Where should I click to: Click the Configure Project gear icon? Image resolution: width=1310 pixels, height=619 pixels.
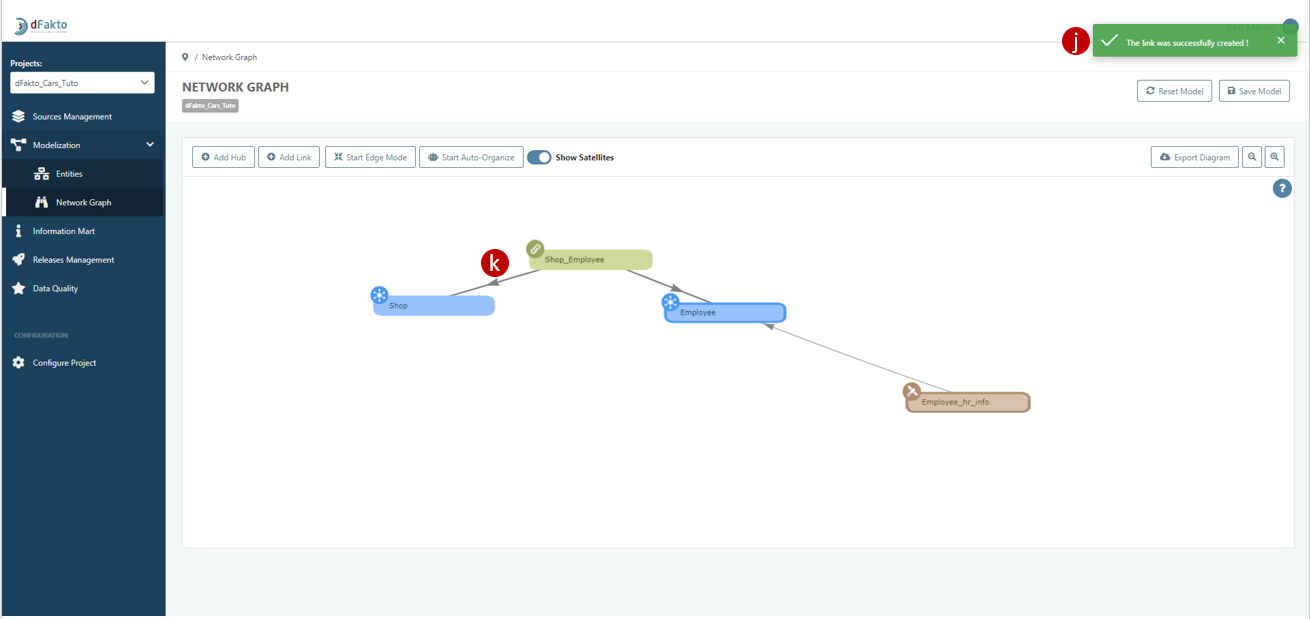[18, 362]
